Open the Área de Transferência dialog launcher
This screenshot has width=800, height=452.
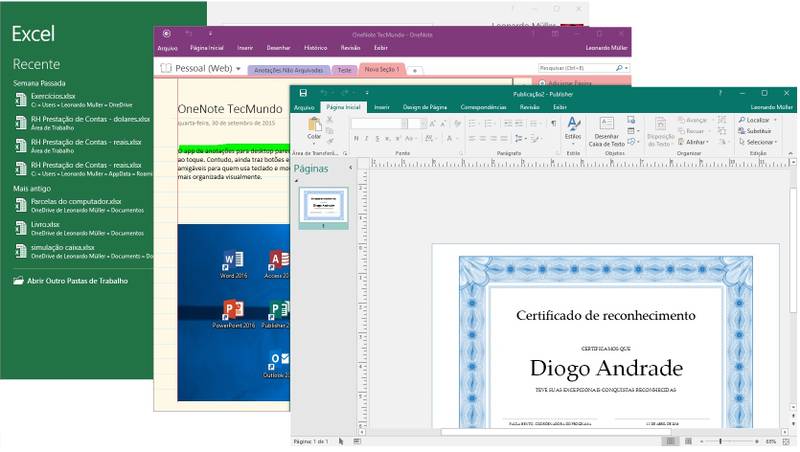point(345,153)
